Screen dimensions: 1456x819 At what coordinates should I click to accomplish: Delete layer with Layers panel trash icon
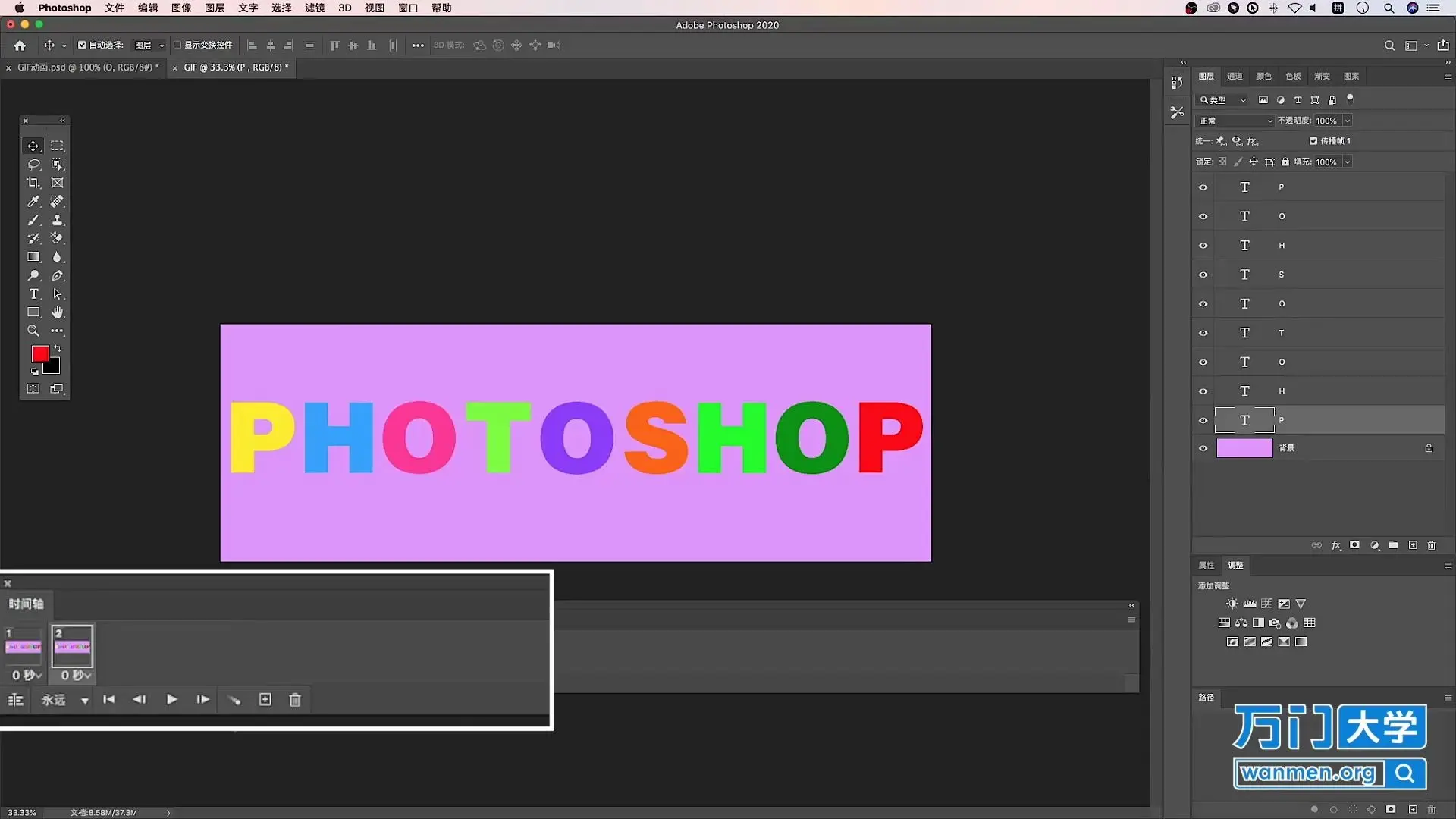pos(1432,545)
